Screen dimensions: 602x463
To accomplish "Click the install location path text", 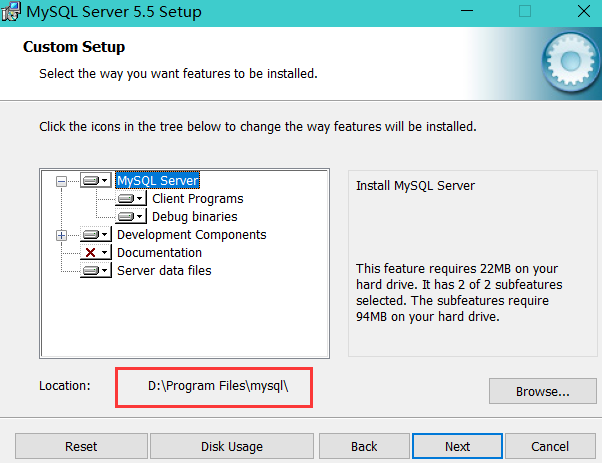I will point(218,386).
